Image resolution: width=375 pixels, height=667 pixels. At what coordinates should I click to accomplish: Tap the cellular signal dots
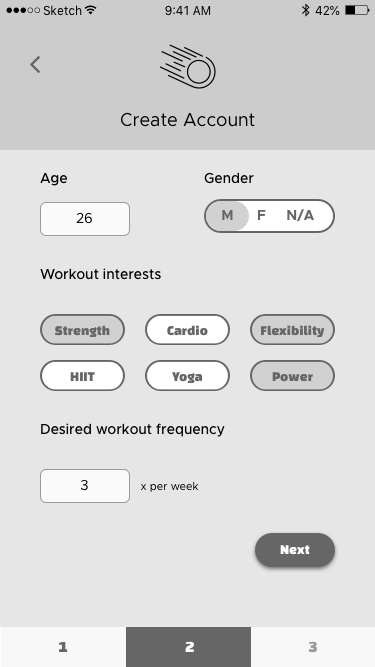pyautogui.click(x=23, y=10)
